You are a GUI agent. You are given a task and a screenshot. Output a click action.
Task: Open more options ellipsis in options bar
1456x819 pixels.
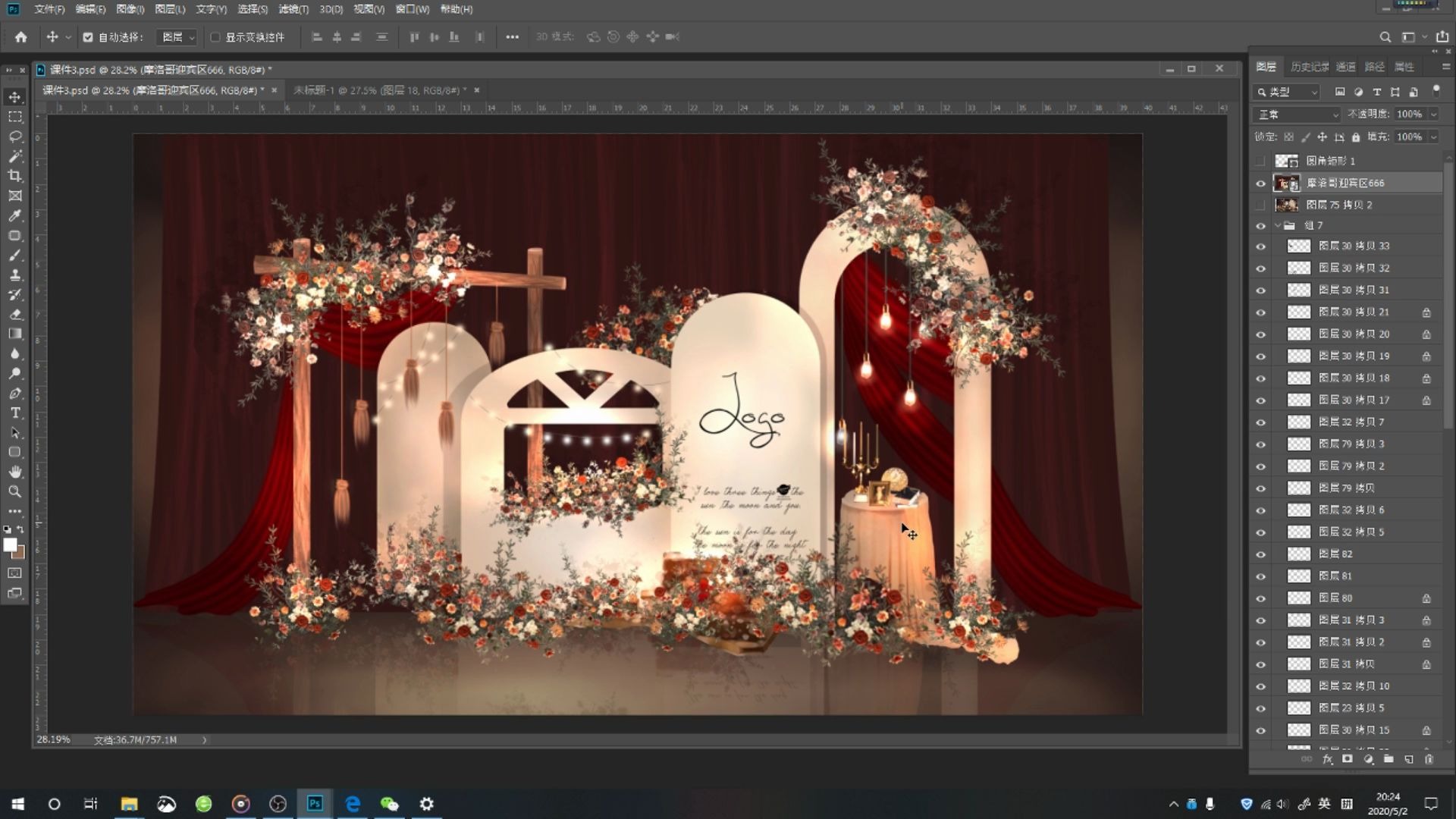coord(512,36)
